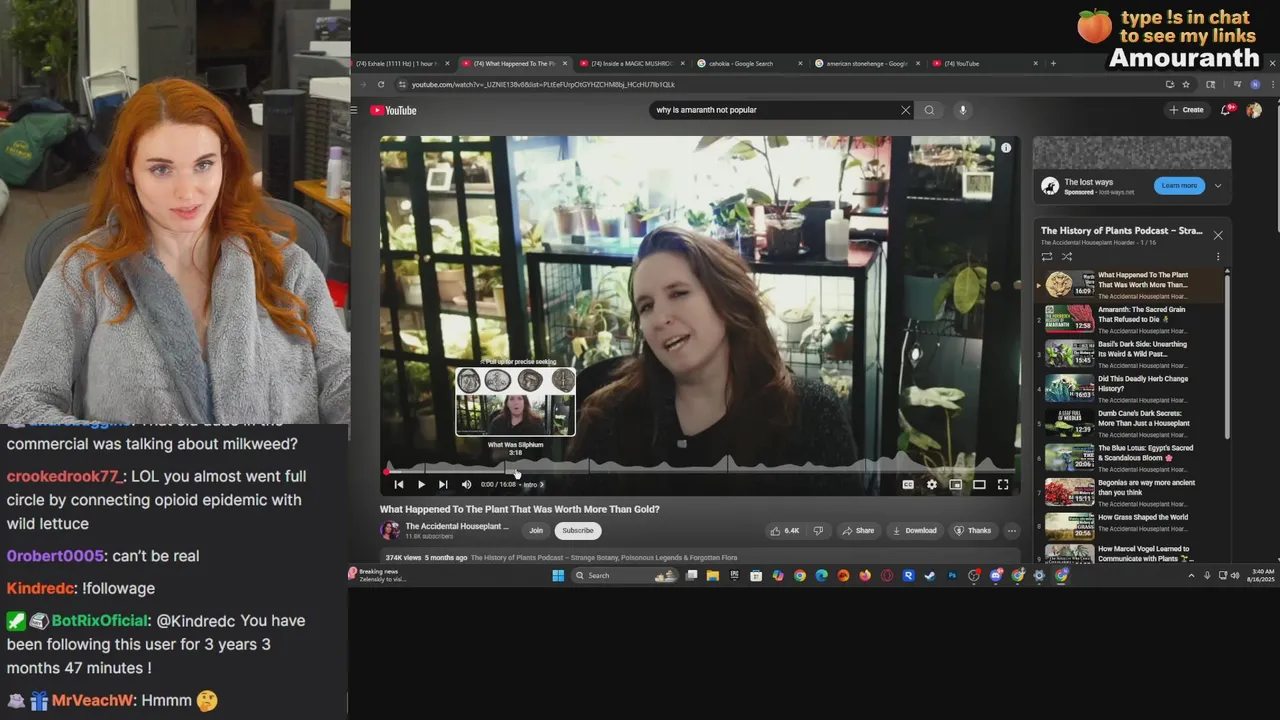Close the playlist panel with X

pyautogui.click(x=1218, y=235)
